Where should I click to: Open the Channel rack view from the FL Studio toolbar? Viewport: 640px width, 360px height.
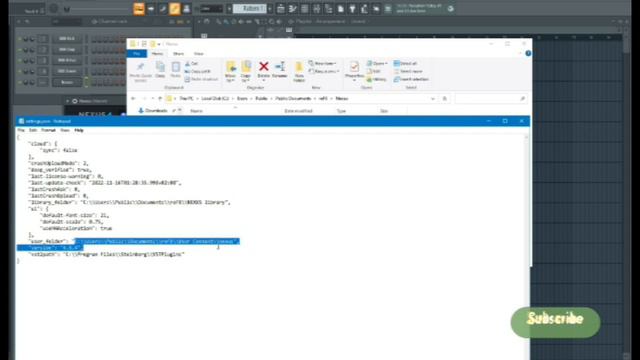coord(304,9)
